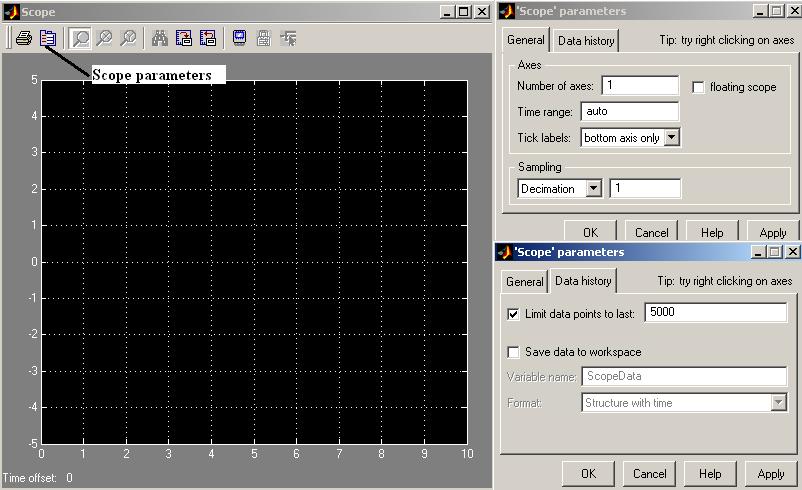Switch to Data history tab beside Axes settings
This screenshot has width=802, height=490.
(586, 40)
